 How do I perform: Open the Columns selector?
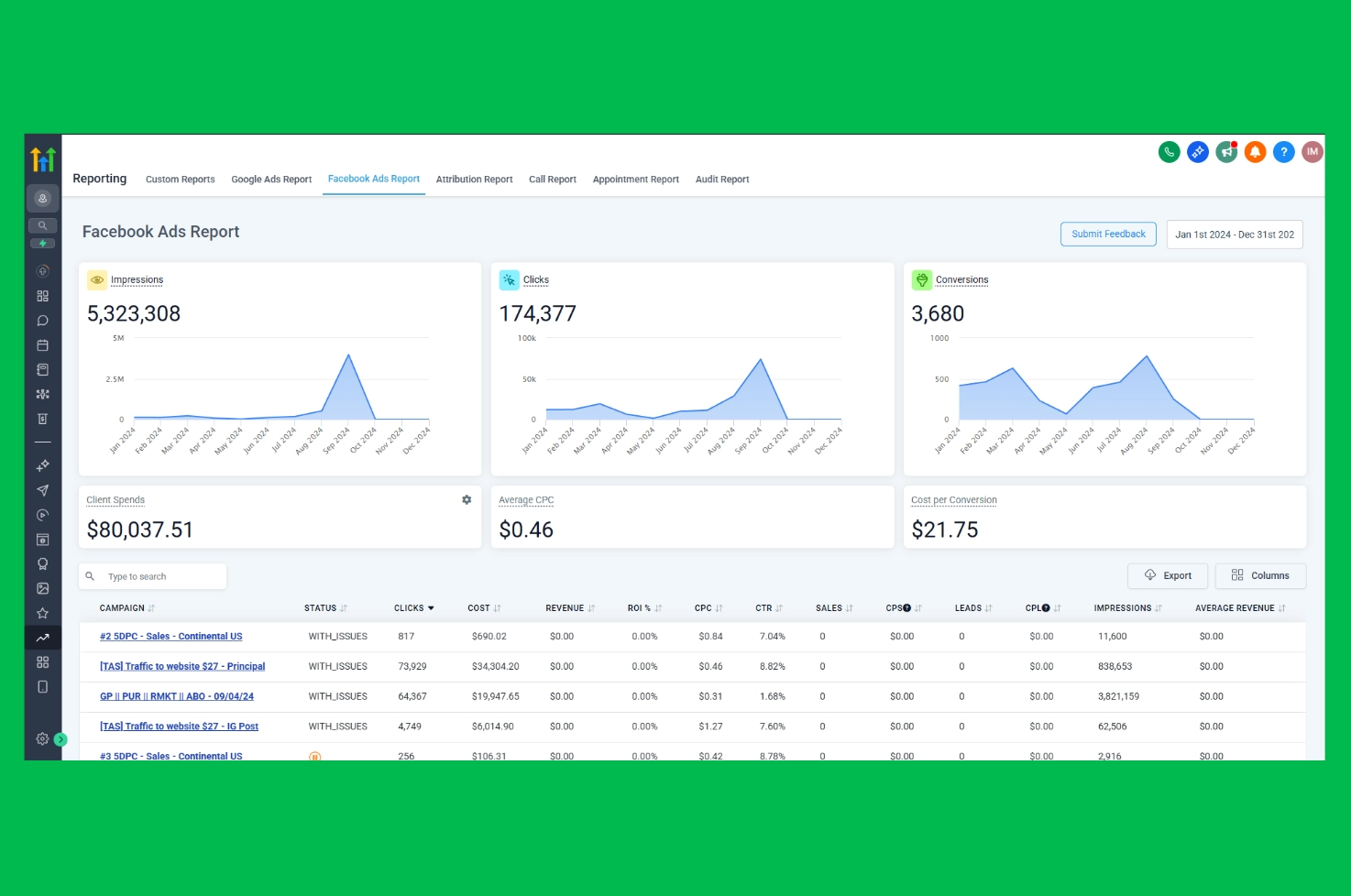pyautogui.click(x=1260, y=575)
